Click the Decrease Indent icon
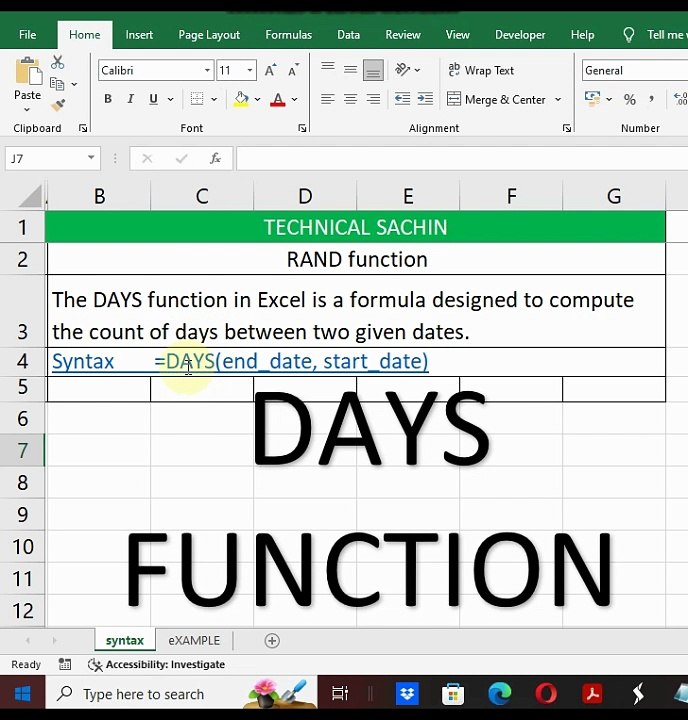The image size is (688, 720). click(x=402, y=99)
